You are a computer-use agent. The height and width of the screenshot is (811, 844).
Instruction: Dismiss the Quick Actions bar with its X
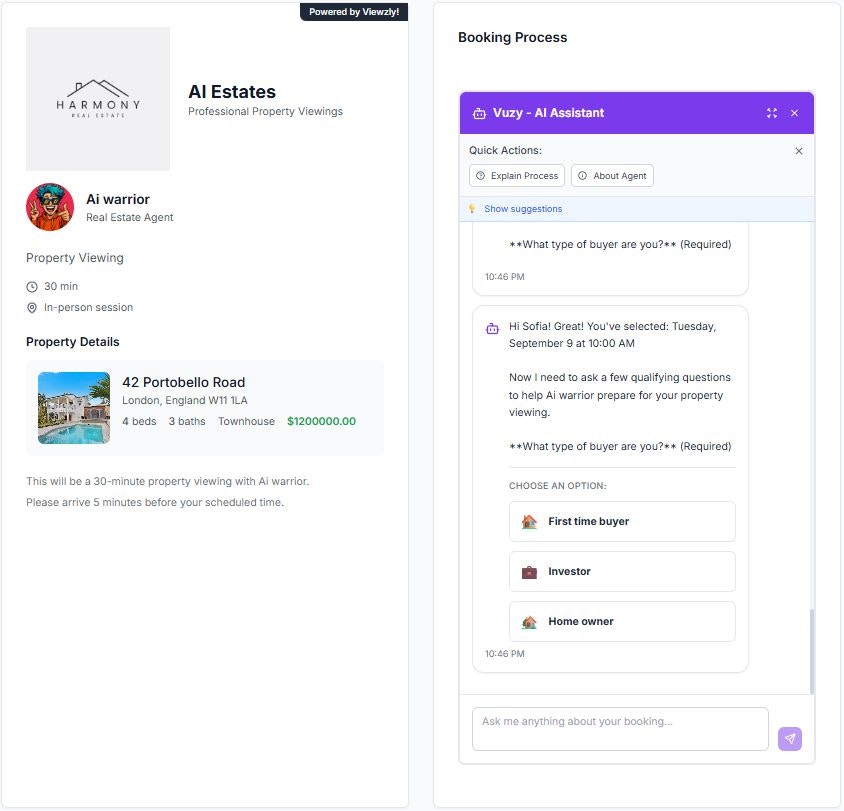798,151
